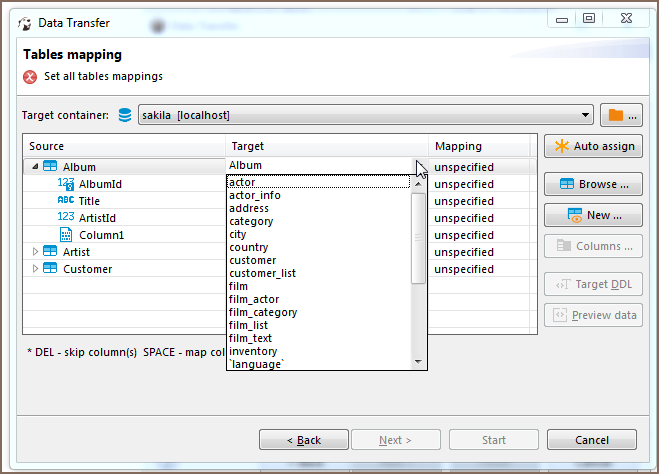Image resolution: width=659 pixels, height=474 pixels.
Task: Click the folder icon beside target container
Action: 617,115
